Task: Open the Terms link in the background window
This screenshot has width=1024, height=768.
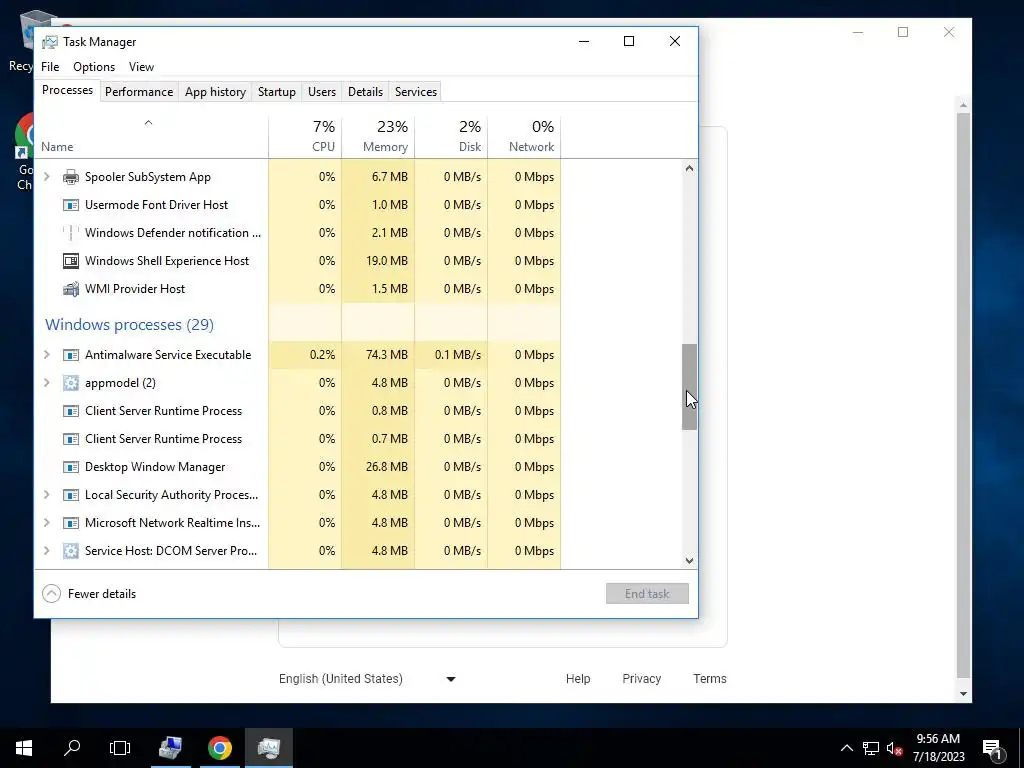Action: pos(710,679)
